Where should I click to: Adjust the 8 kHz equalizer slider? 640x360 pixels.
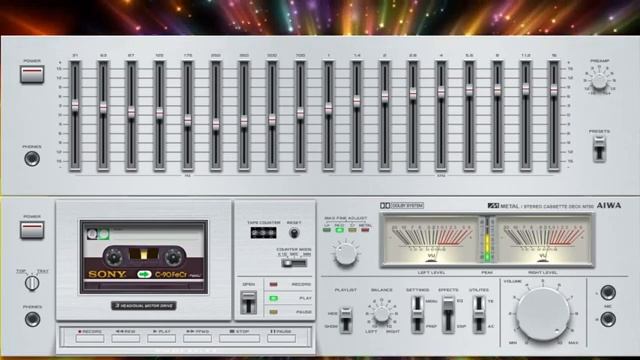[x=498, y=90]
